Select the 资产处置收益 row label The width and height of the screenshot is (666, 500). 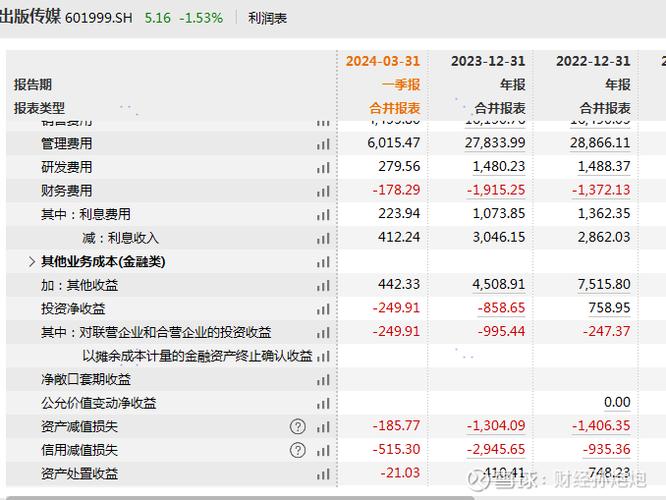coord(79,474)
